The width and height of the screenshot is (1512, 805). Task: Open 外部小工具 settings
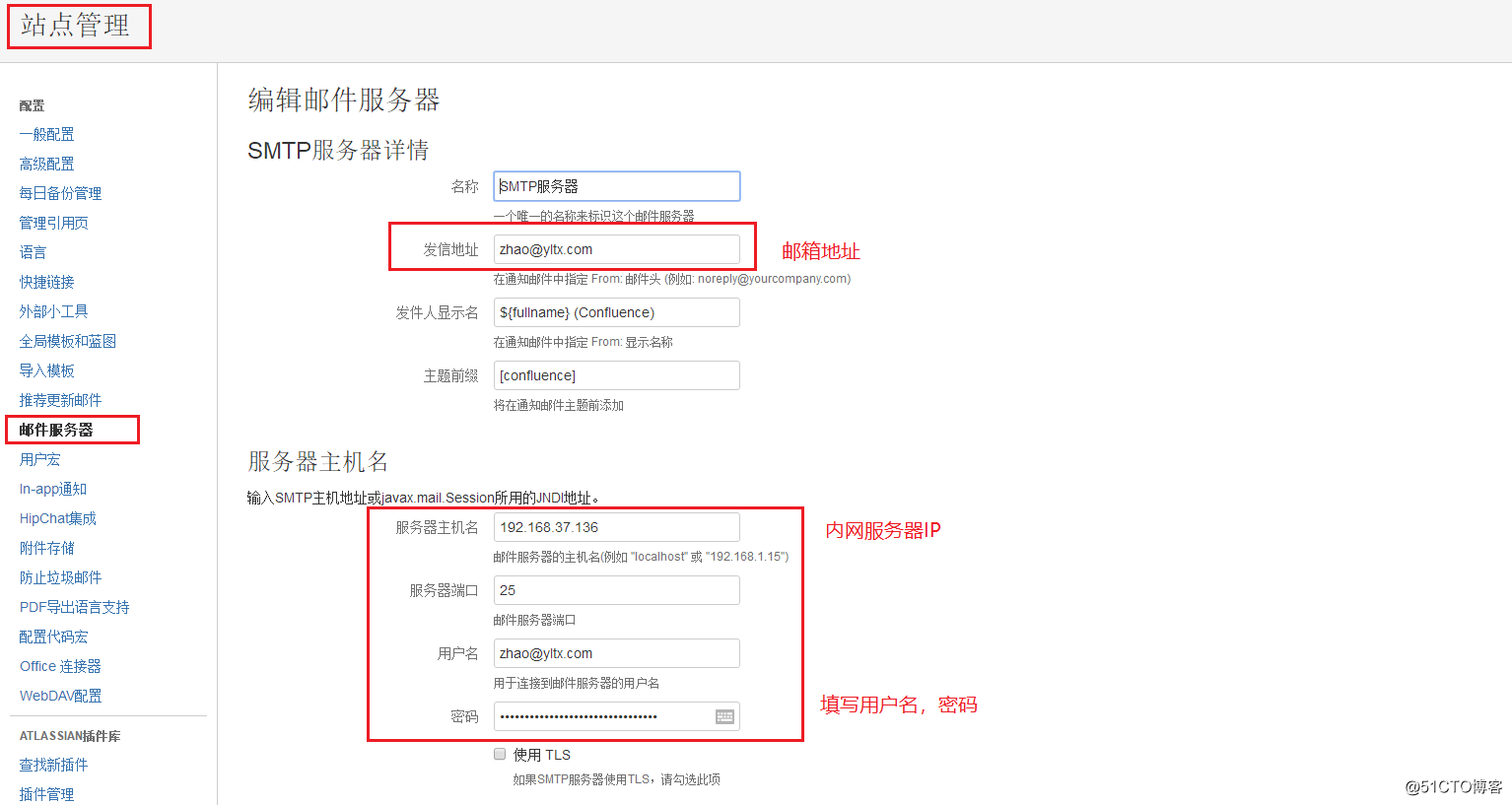tap(54, 311)
